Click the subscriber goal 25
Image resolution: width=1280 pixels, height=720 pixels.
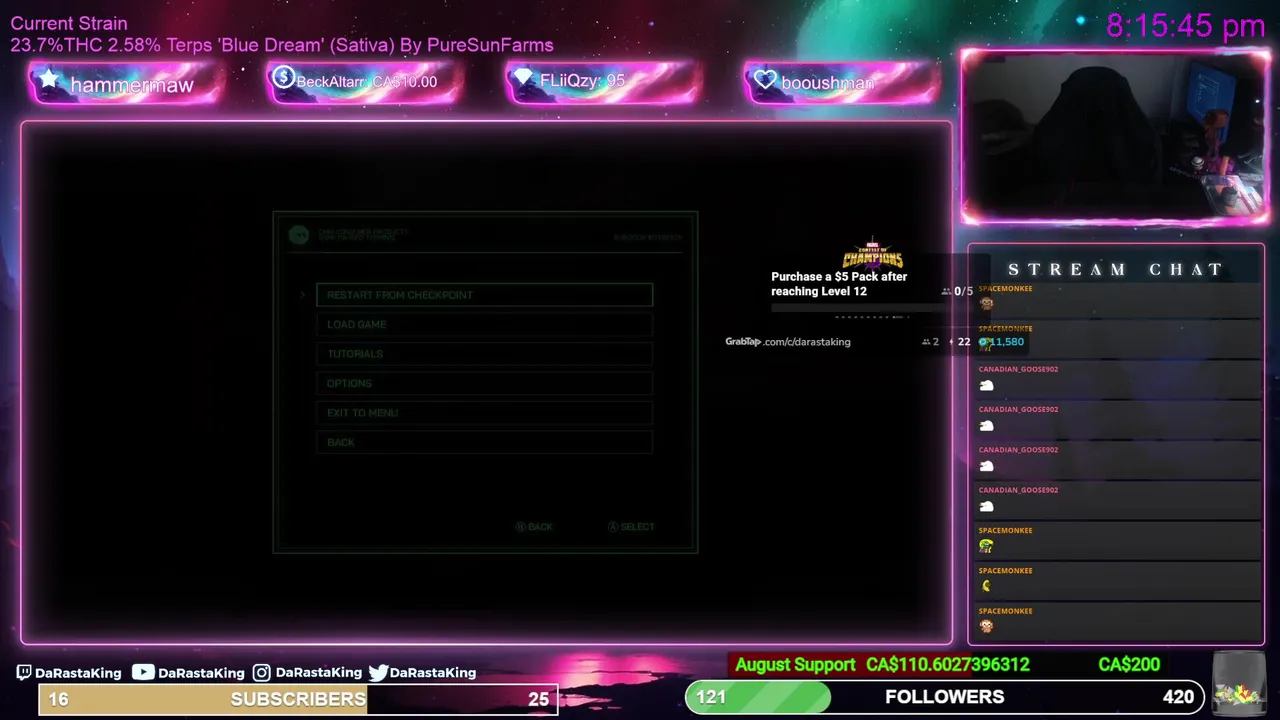pyautogui.click(x=538, y=699)
